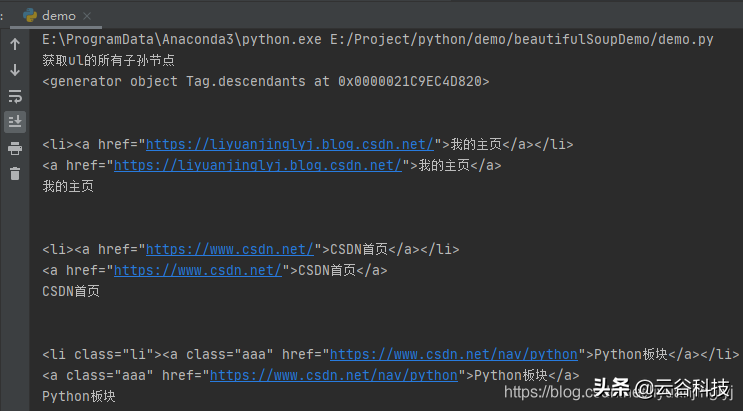Clear console with the trash icon

(x=15, y=174)
